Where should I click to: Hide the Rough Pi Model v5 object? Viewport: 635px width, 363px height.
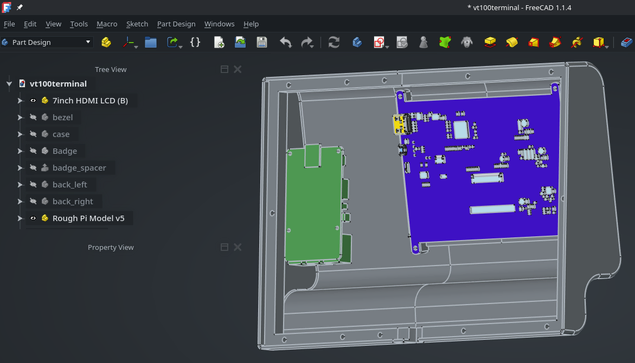click(x=33, y=218)
